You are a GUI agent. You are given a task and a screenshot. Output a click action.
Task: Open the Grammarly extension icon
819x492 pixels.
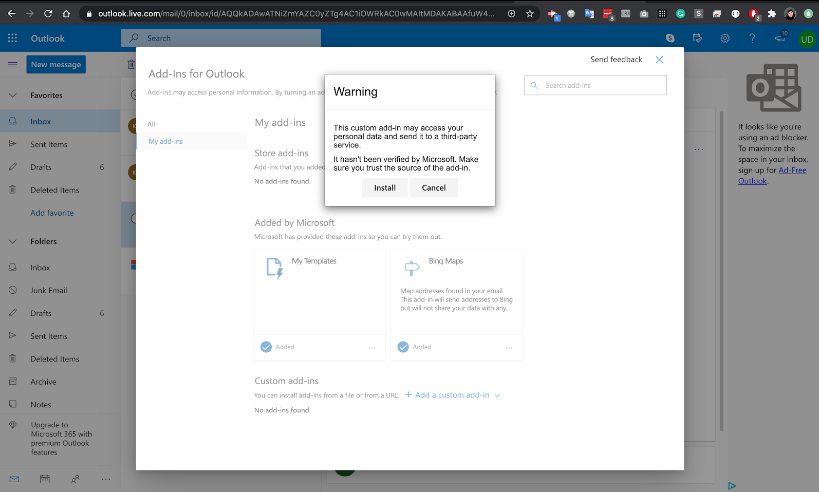click(680, 14)
